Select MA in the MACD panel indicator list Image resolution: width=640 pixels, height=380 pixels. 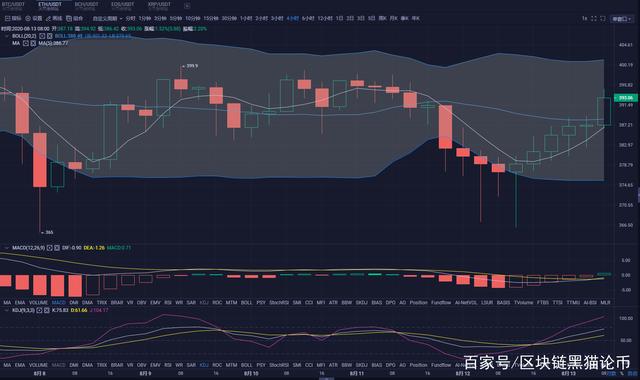7,302
